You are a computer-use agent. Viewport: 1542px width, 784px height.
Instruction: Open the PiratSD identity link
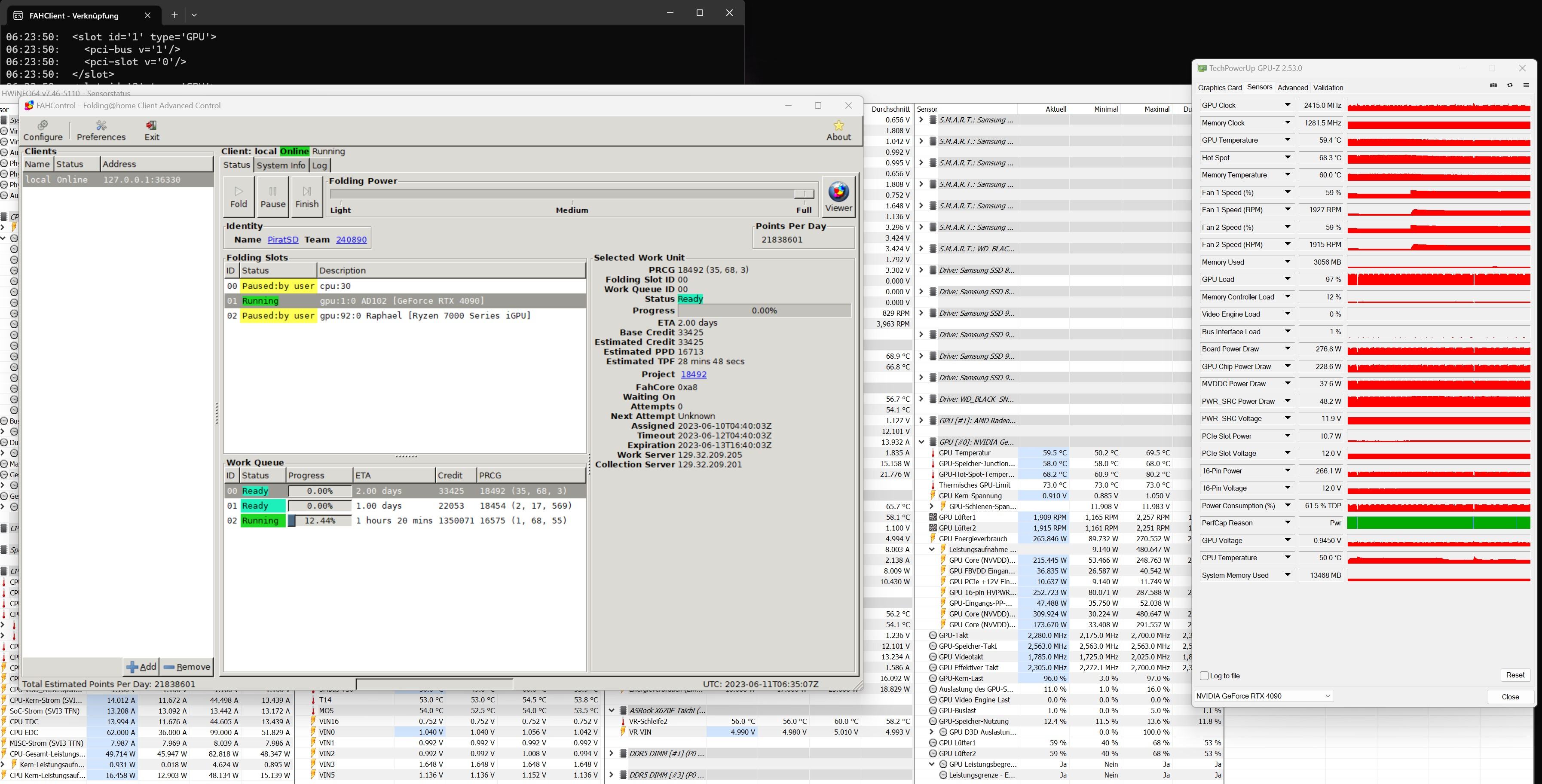(x=282, y=239)
